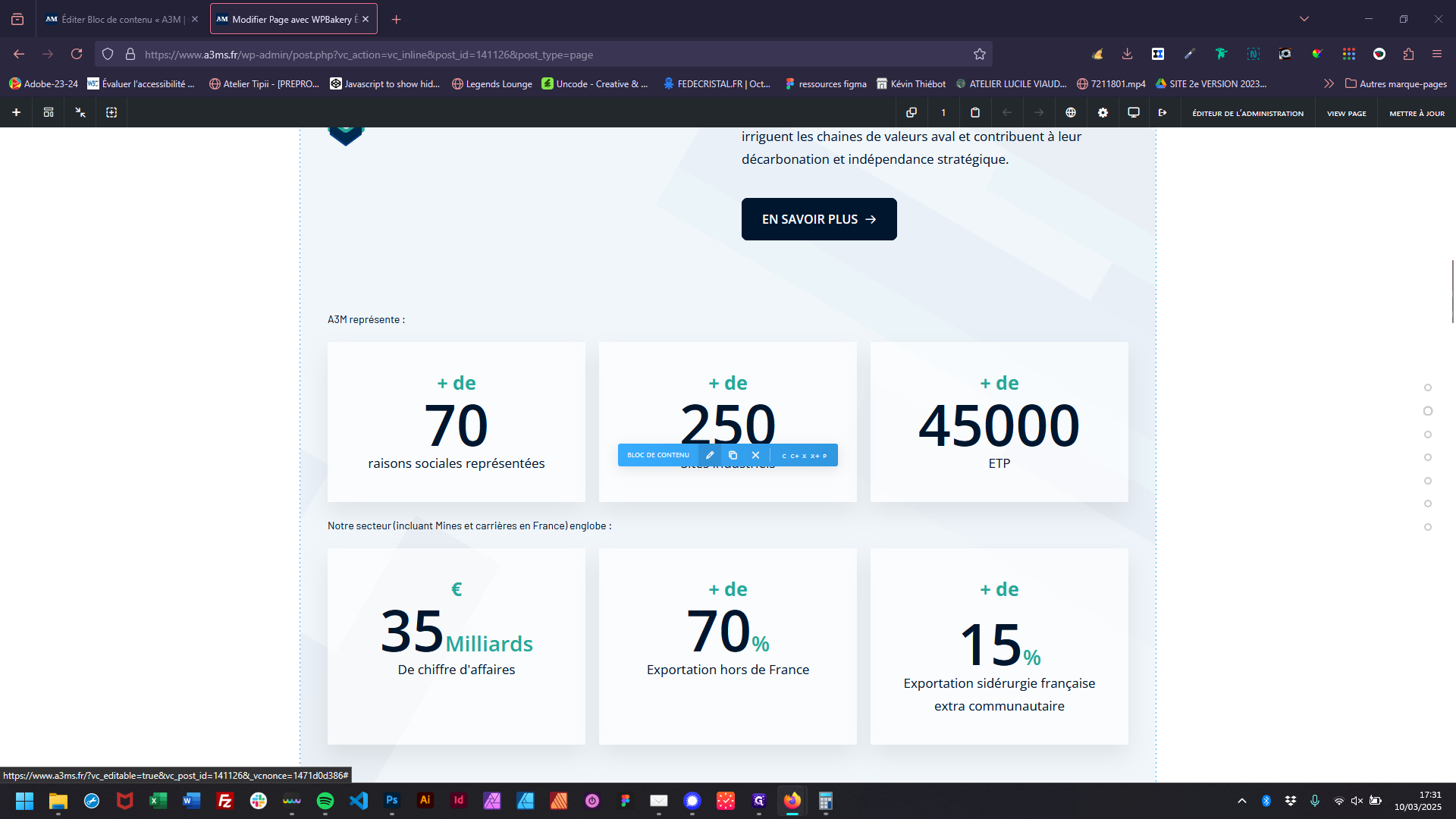Click the redo right arrow in WPBakery toolbar

tap(1039, 112)
